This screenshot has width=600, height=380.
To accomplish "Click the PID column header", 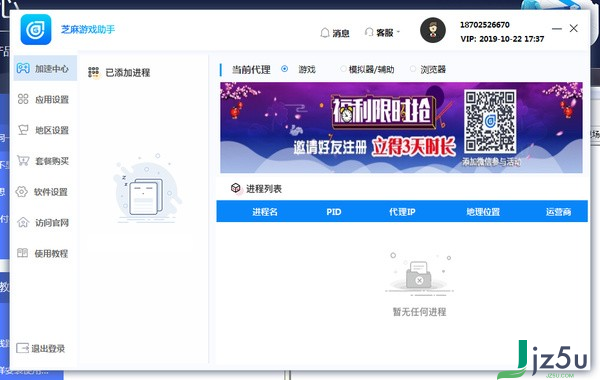I will coord(334,212).
